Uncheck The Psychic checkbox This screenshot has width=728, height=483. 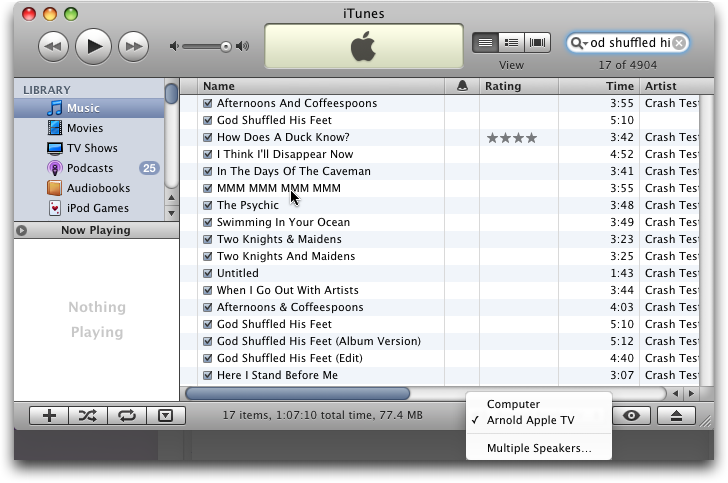[x=208, y=205]
